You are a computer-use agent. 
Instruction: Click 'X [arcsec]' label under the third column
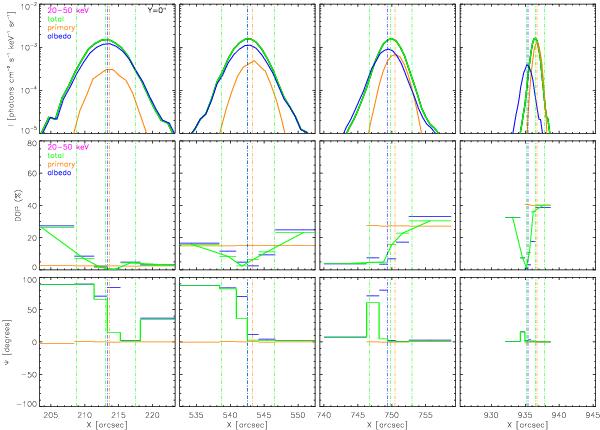click(387, 424)
